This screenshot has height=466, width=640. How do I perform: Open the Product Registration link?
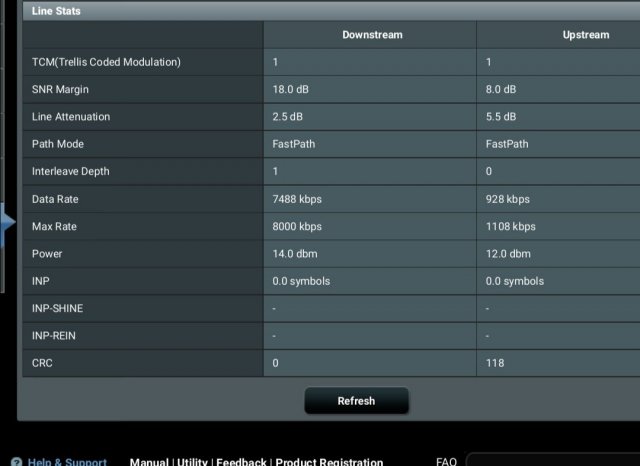329,462
